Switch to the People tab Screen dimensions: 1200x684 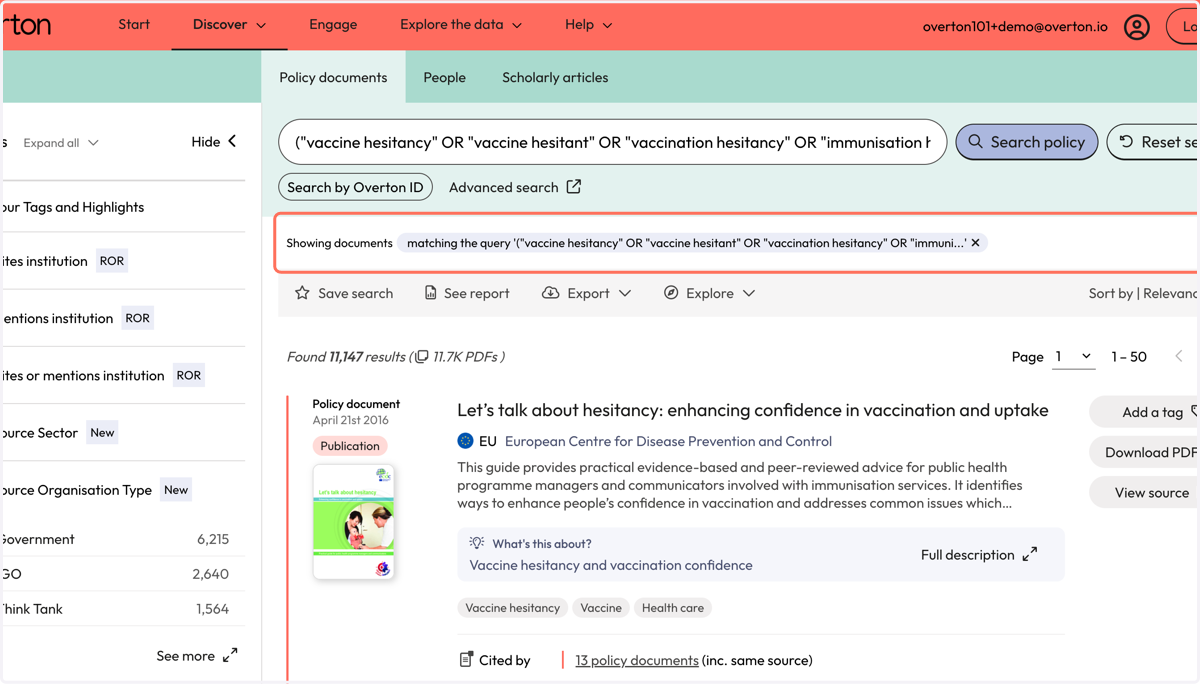tap(444, 77)
